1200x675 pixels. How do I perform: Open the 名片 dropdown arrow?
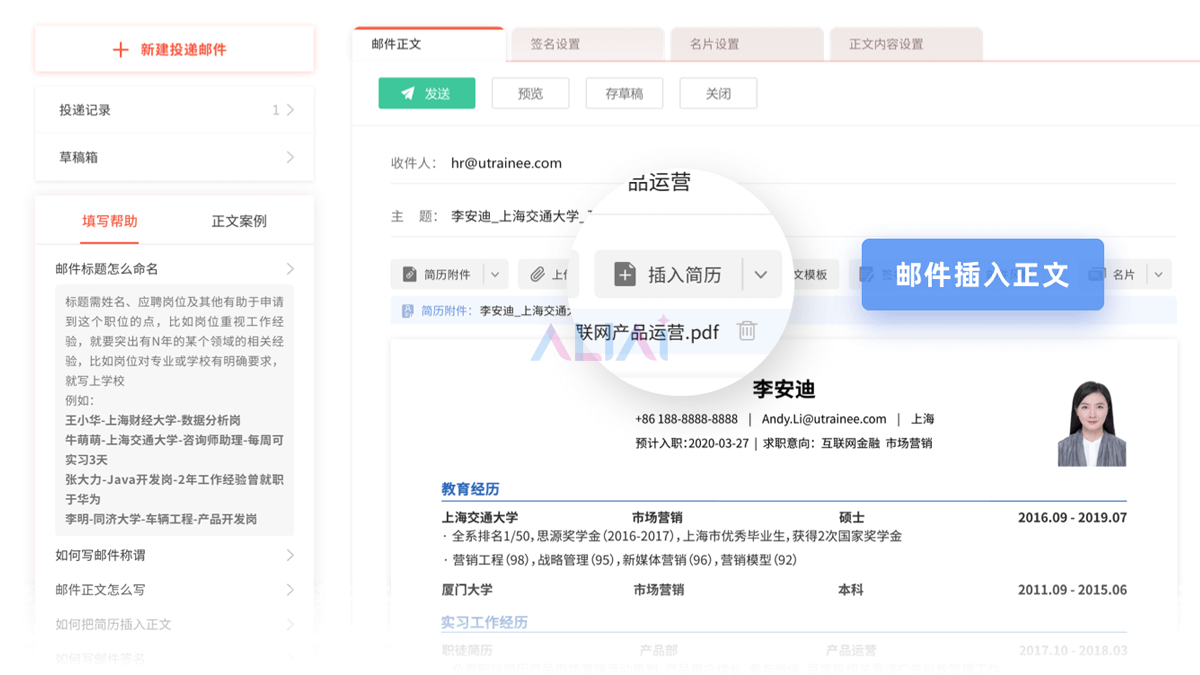pos(1158,274)
